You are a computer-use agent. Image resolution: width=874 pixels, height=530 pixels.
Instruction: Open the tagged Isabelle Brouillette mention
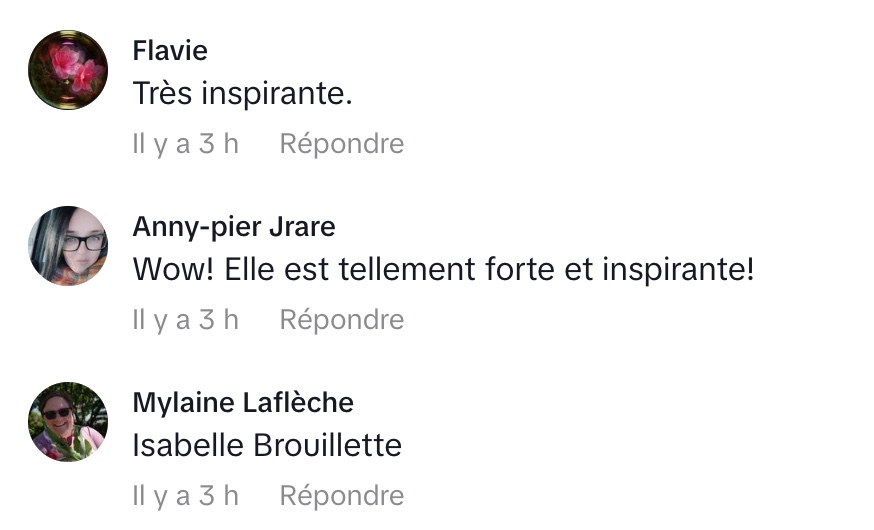[266, 445]
